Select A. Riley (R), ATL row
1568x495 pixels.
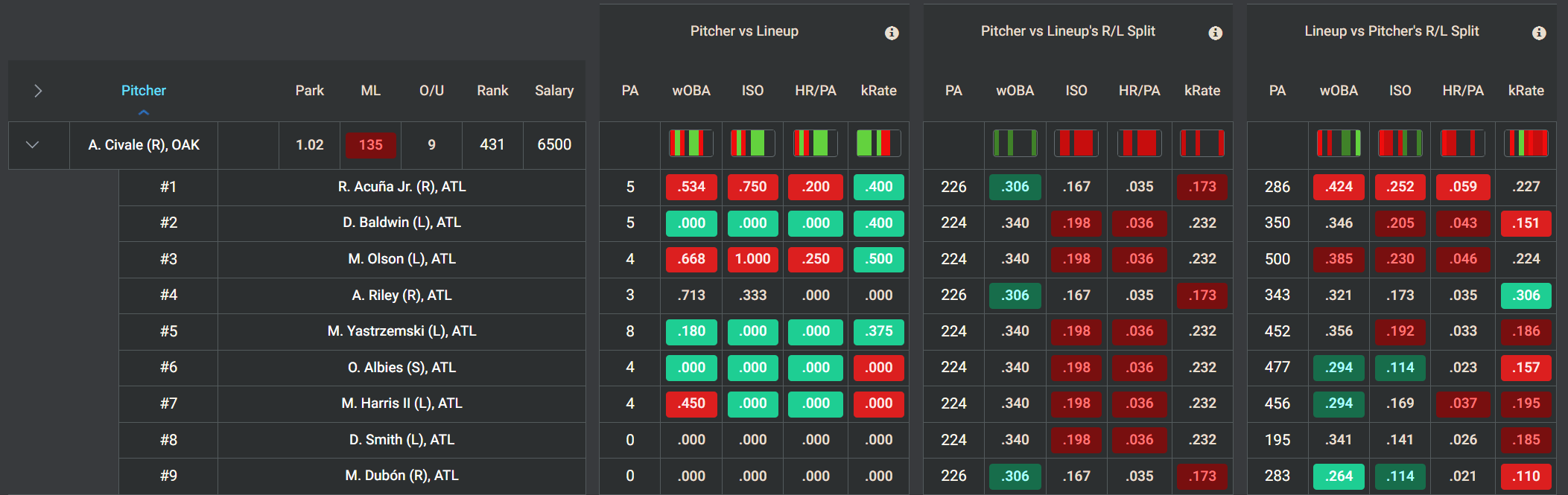pos(401,296)
